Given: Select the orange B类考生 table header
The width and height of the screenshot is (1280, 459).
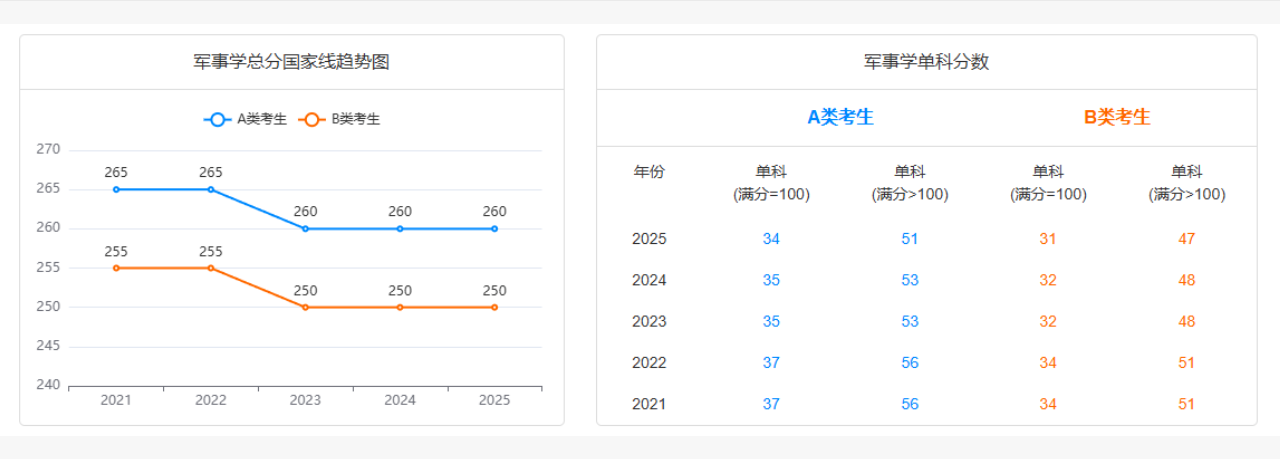Looking at the screenshot, I should click(1117, 117).
